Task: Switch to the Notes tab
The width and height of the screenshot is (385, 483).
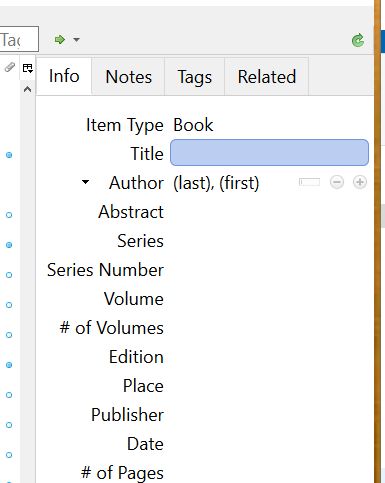Action: coord(128,77)
